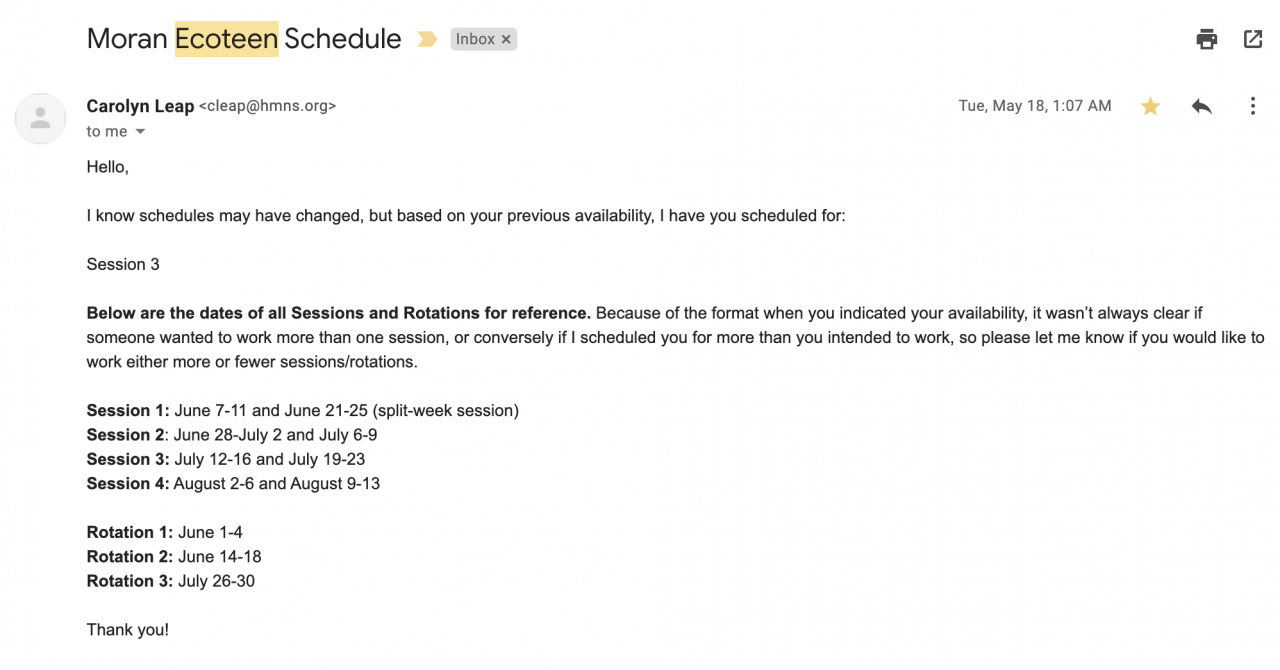Open the three-dot More options menu
This screenshot has width=1280, height=670.
tap(1252, 106)
